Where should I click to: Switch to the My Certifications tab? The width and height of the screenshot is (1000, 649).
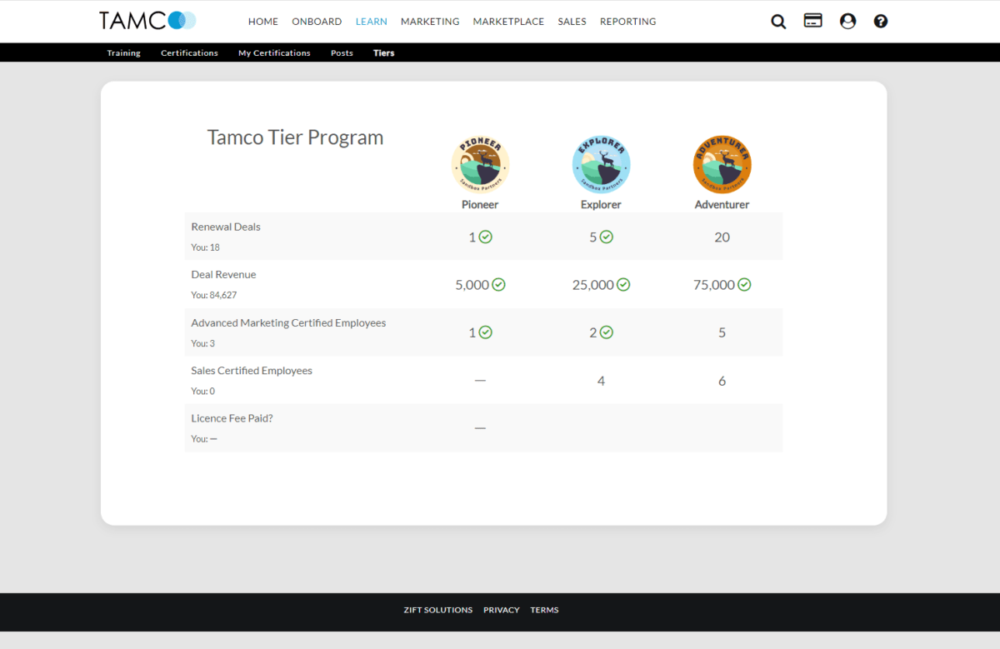[x=274, y=53]
